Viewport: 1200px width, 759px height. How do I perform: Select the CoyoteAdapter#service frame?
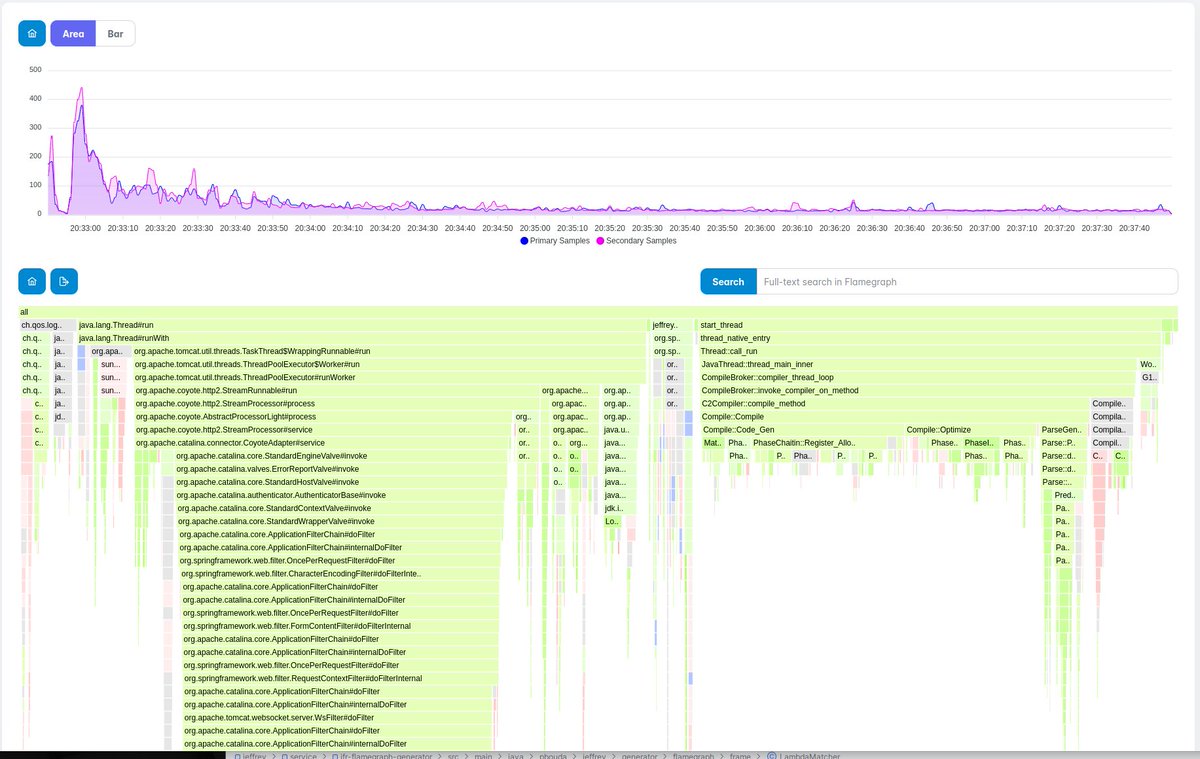[x=323, y=442]
